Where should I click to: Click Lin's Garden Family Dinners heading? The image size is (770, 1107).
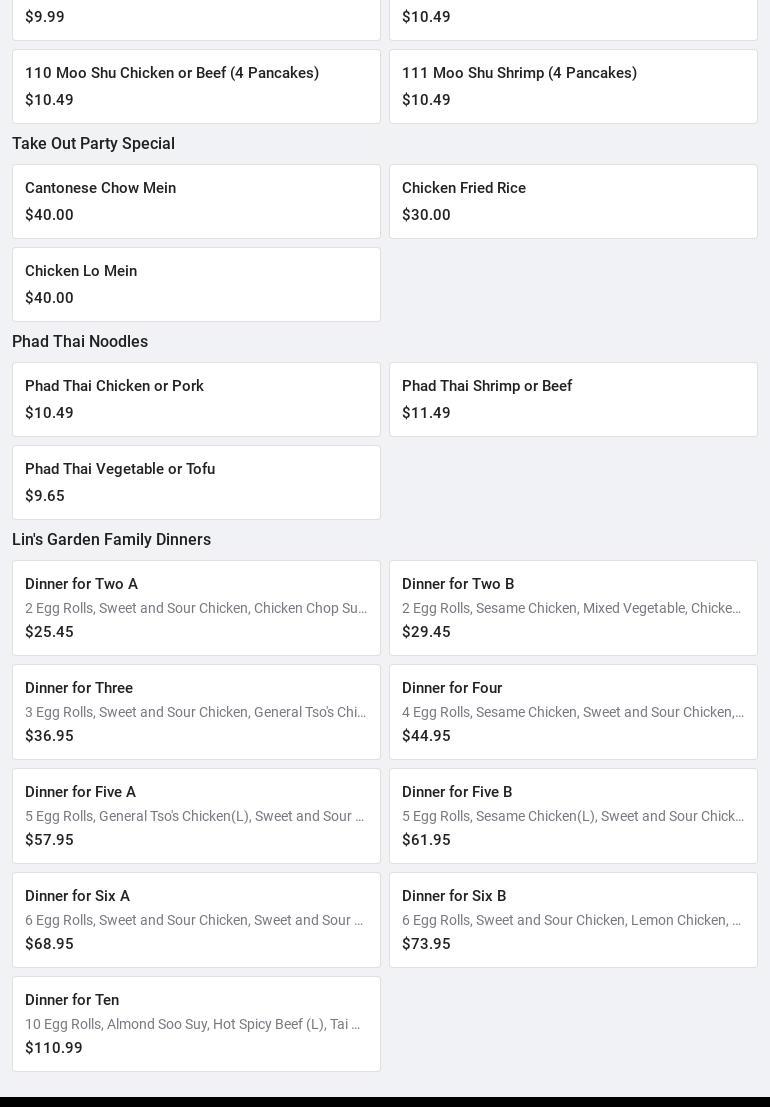[111, 539]
